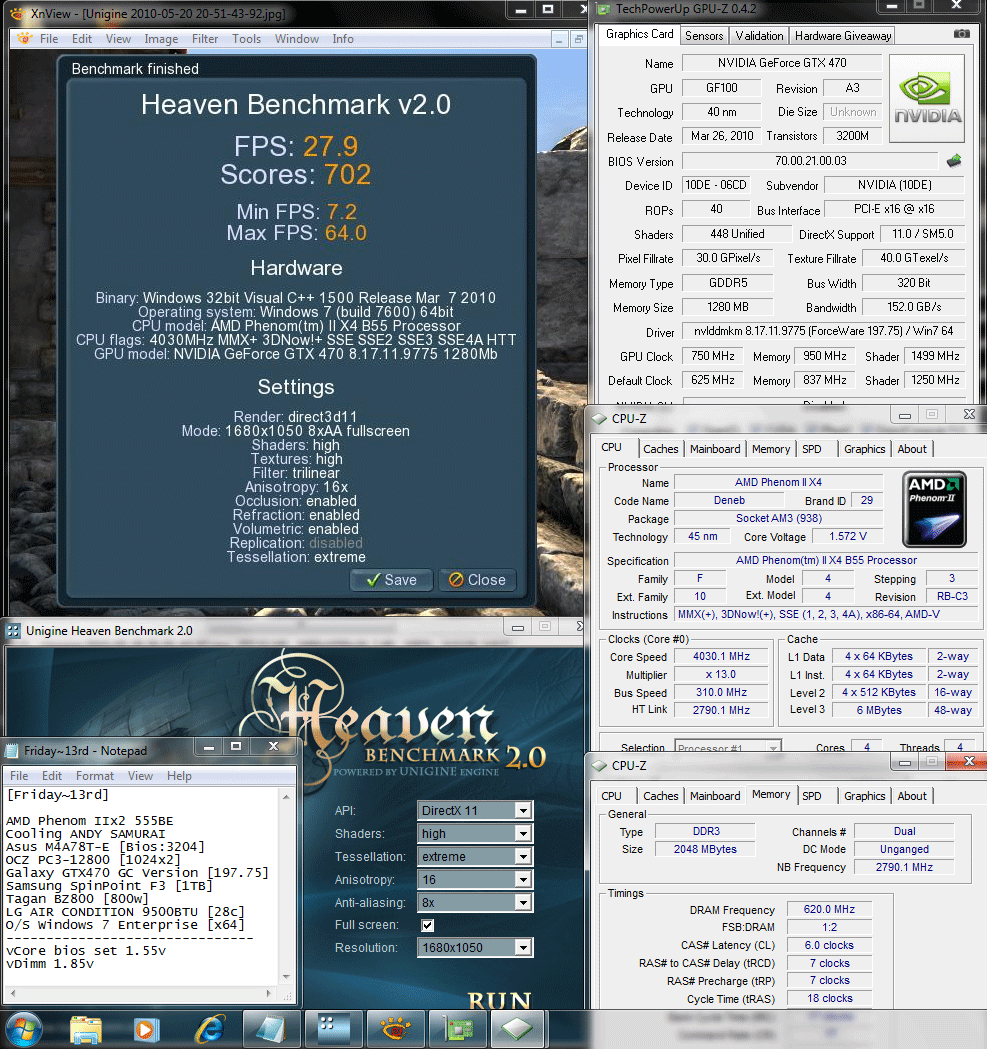
Task: Open the CPU-Z processor Selection dropdown
Action: (728, 747)
